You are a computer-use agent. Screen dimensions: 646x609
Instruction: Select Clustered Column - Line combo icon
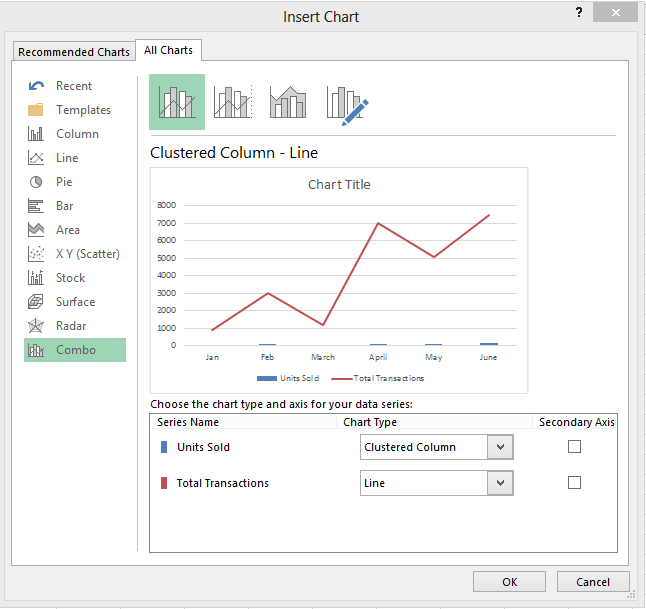tap(177, 102)
